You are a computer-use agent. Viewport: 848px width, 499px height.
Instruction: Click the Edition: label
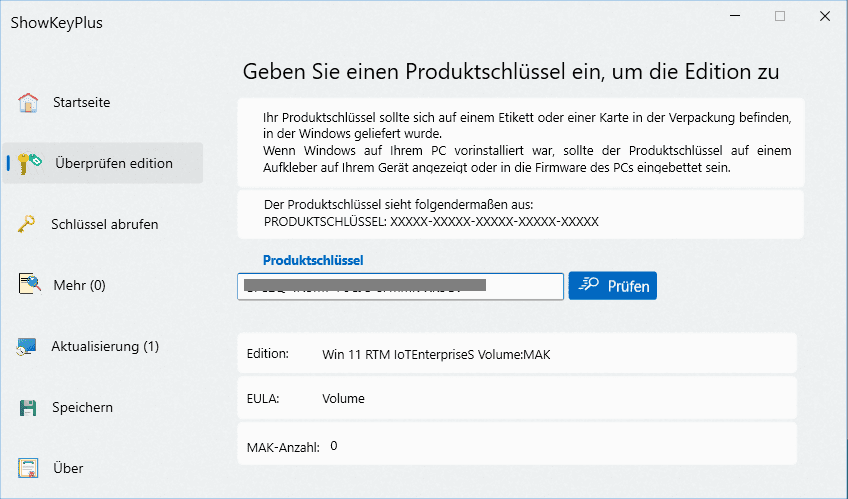coord(268,354)
